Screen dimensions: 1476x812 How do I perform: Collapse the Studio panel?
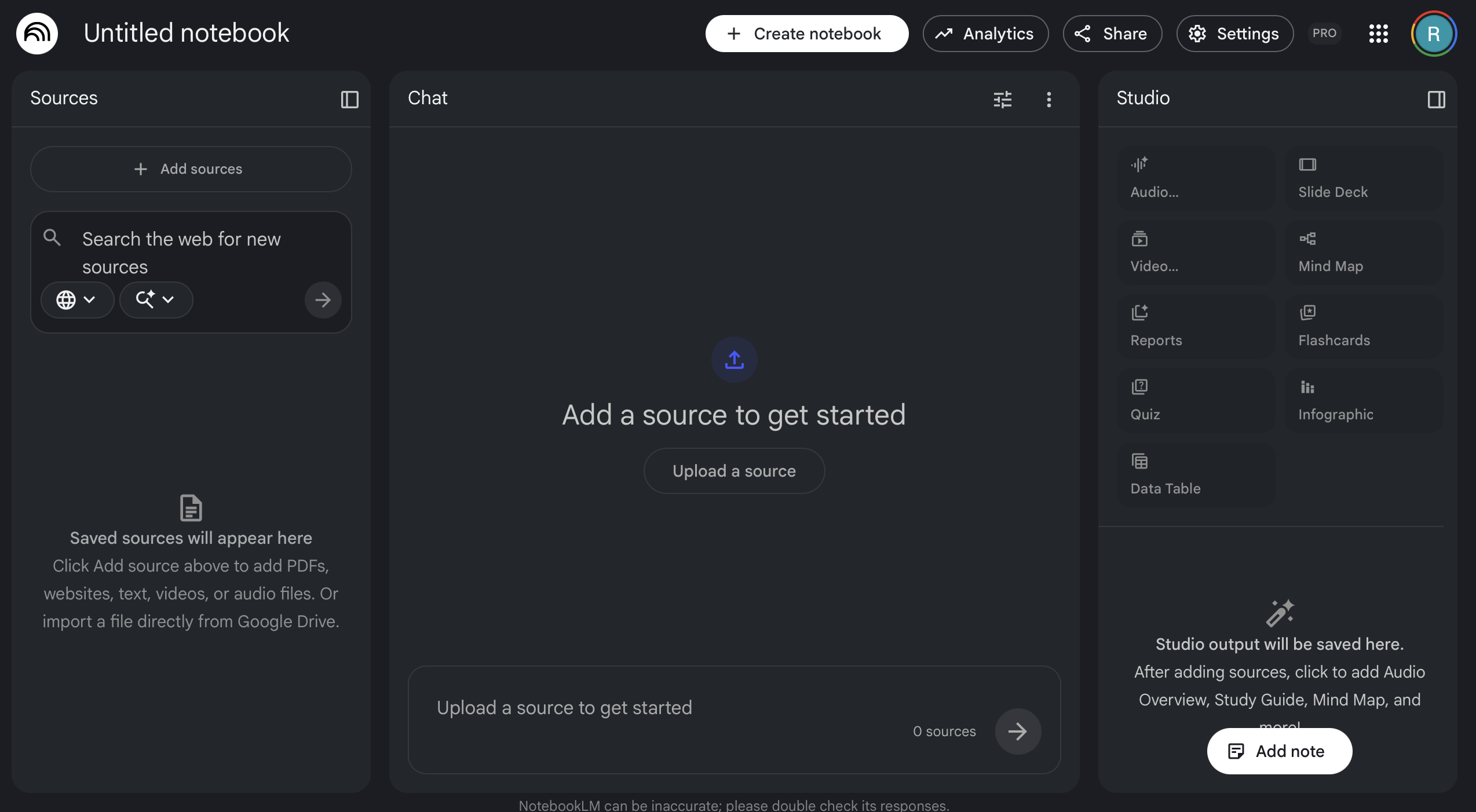click(x=1436, y=99)
